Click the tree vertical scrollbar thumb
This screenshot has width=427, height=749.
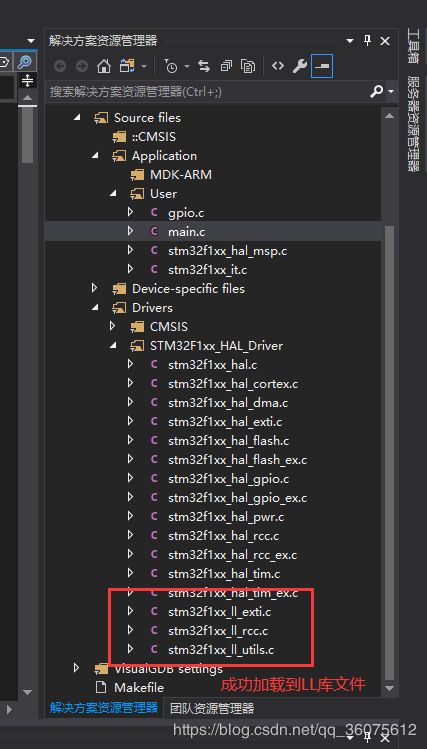pyautogui.click(x=389, y=452)
